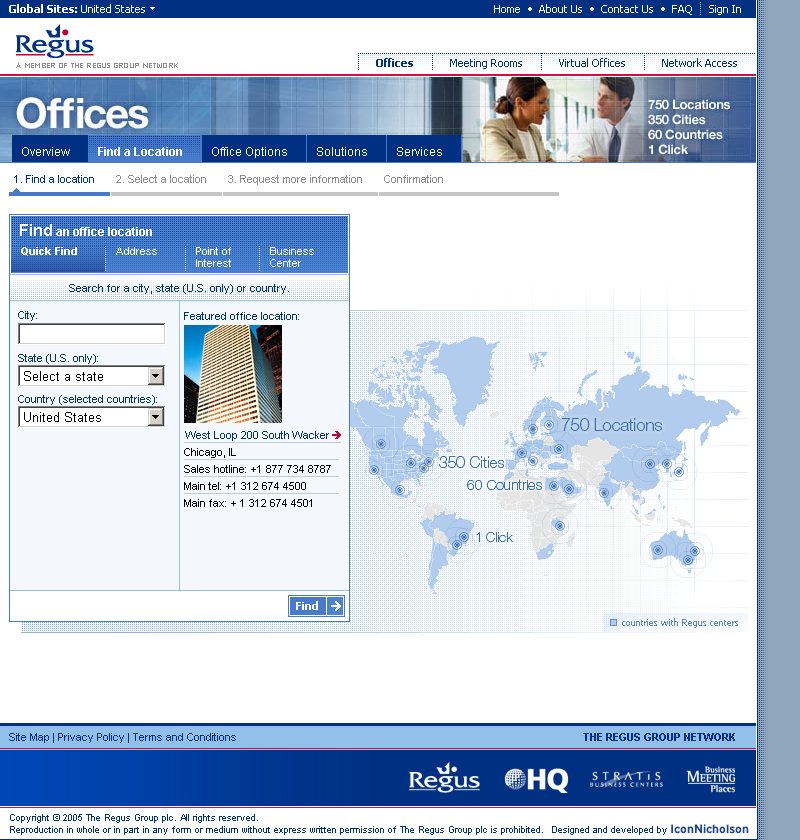Click the 1 Click map label
This screenshot has height=840, width=800.
tap(494, 537)
